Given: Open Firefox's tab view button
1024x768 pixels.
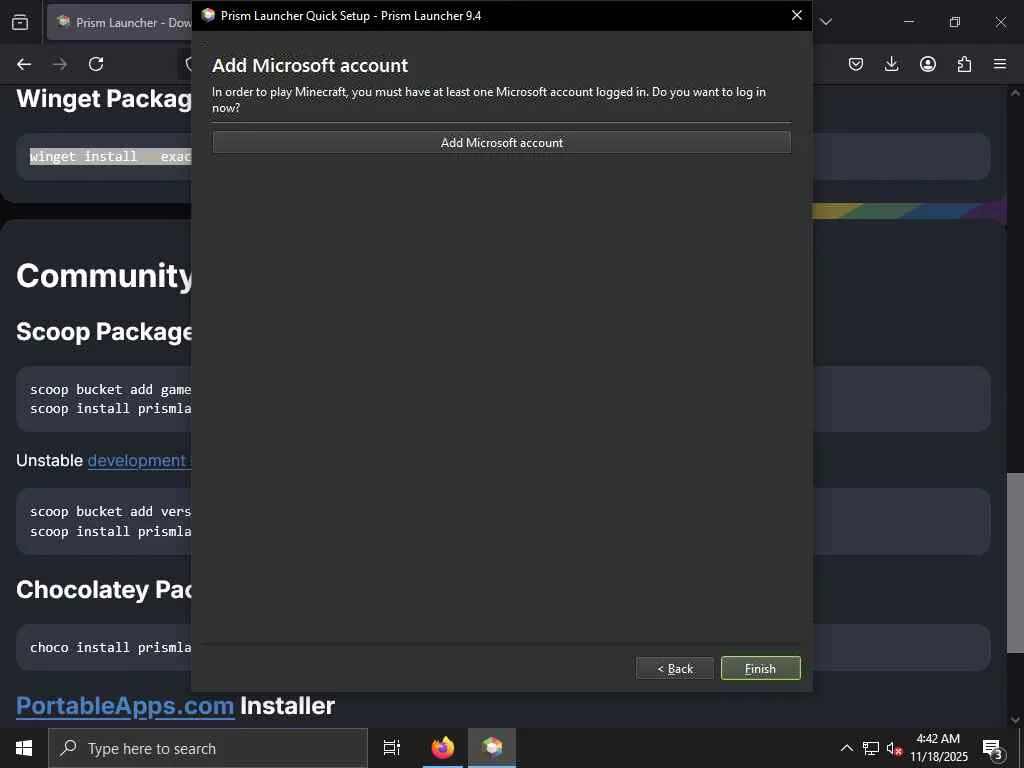Looking at the screenshot, I should [x=20, y=22].
